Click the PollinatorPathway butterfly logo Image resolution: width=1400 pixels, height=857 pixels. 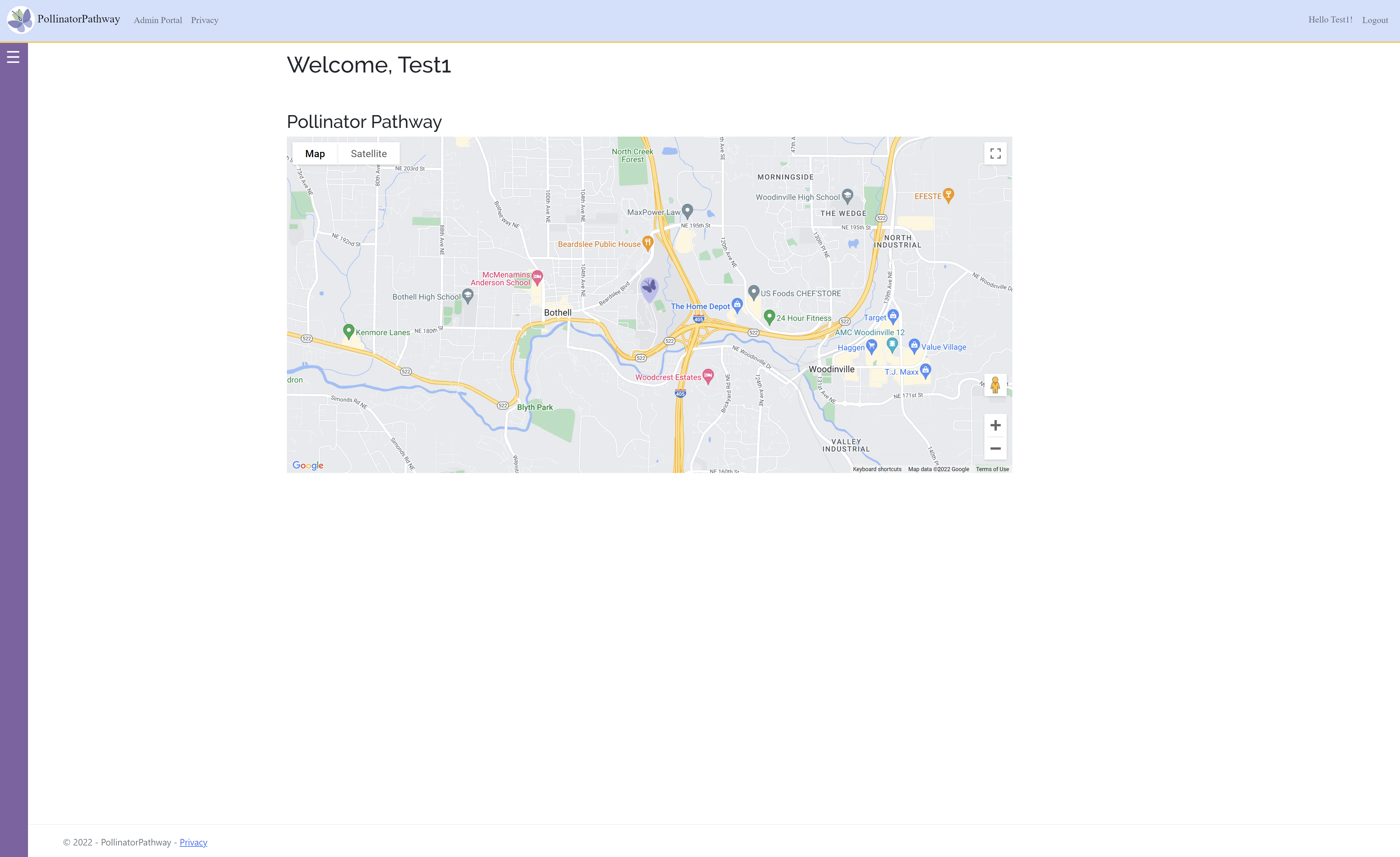(21, 20)
